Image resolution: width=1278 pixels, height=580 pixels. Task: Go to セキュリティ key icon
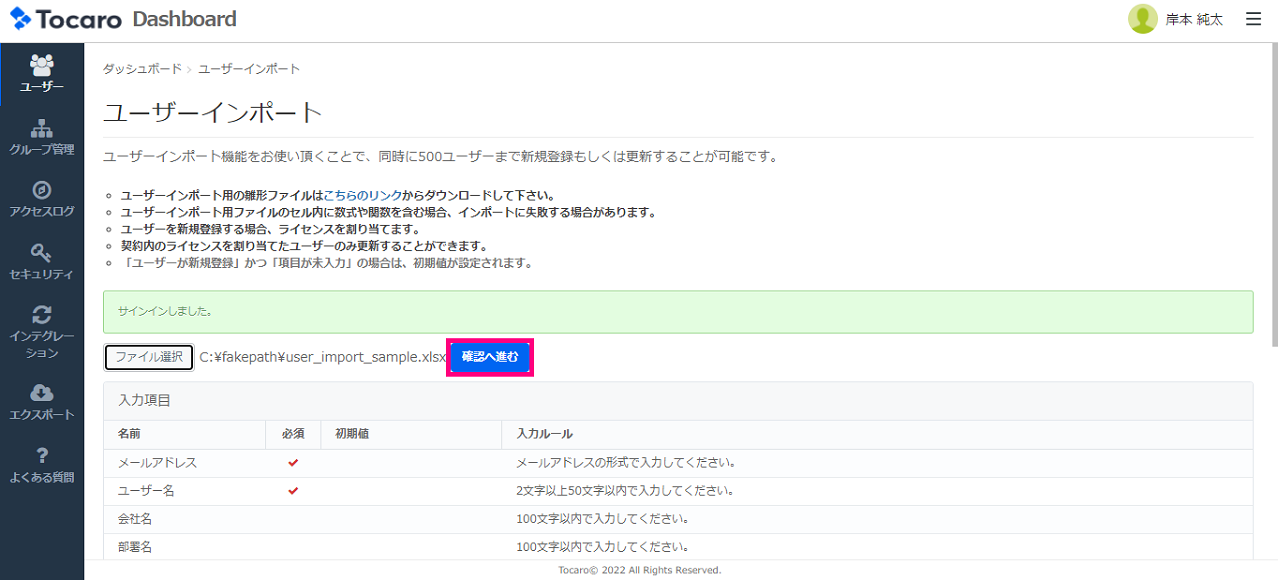coord(42,252)
